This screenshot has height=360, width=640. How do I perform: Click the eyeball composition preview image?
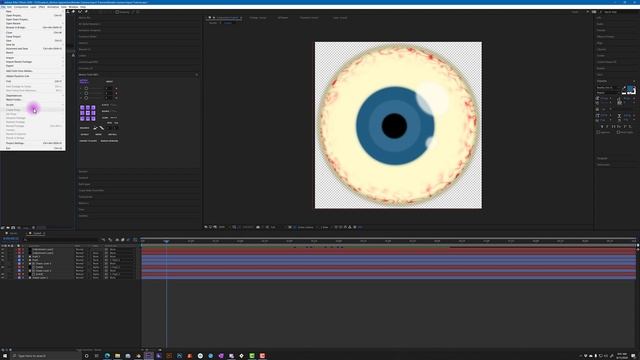click(x=398, y=125)
